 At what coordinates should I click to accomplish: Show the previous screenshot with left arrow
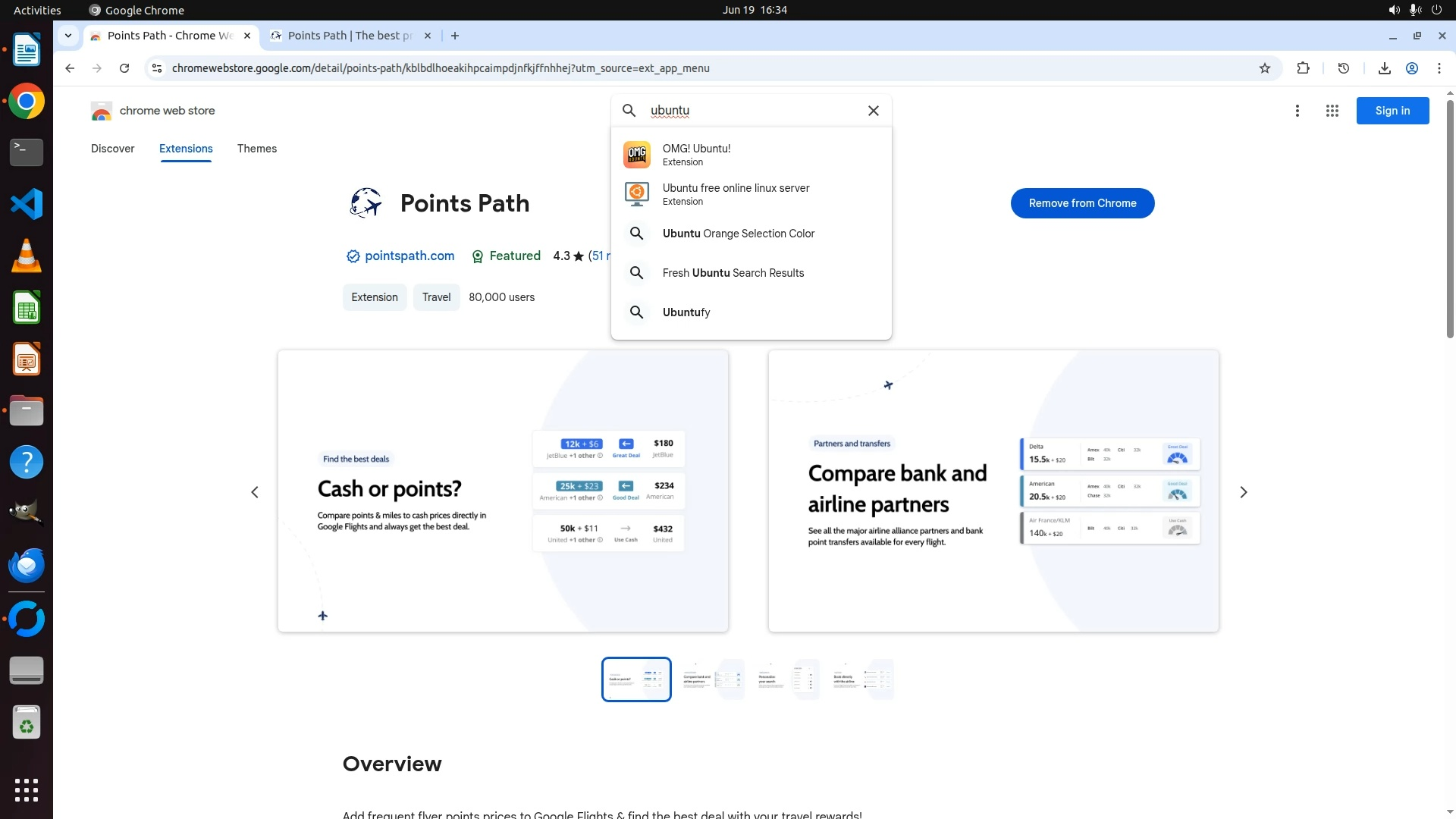point(255,492)
